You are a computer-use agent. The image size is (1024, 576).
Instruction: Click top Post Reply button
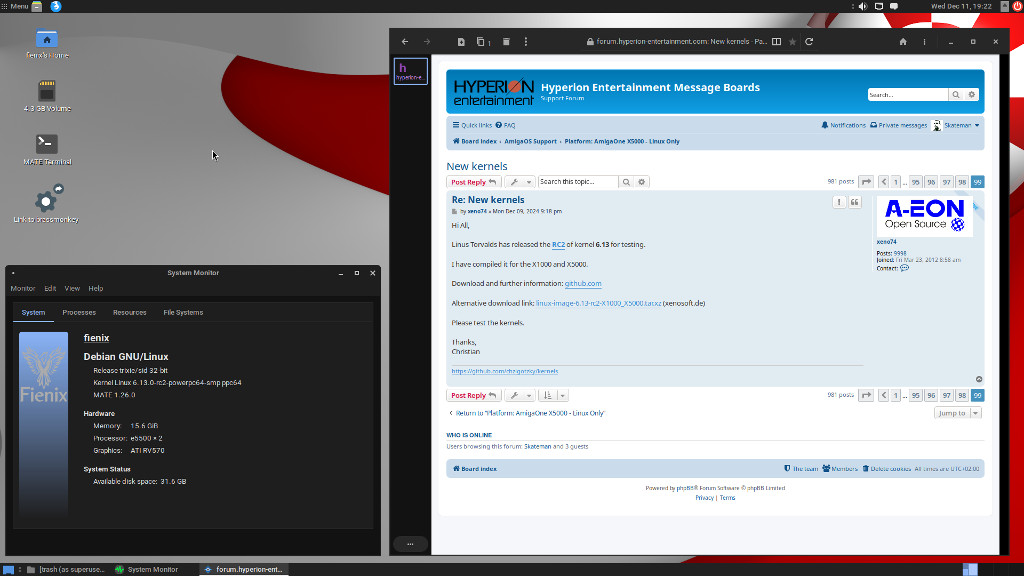(x=473, y=182)
